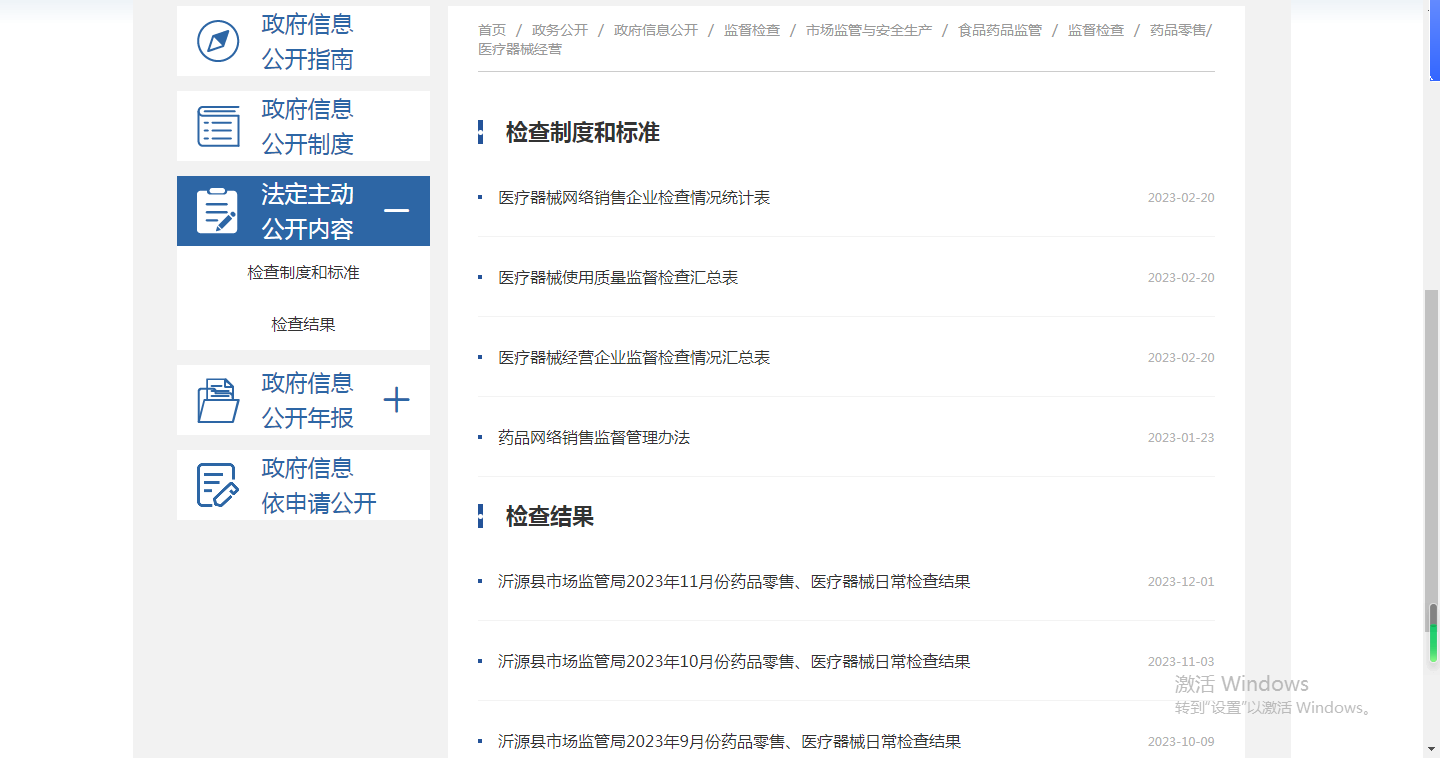Open the 2023年10月份 daily inspection results
This screenshot has width=1440, height=758.
click(734, 662)
